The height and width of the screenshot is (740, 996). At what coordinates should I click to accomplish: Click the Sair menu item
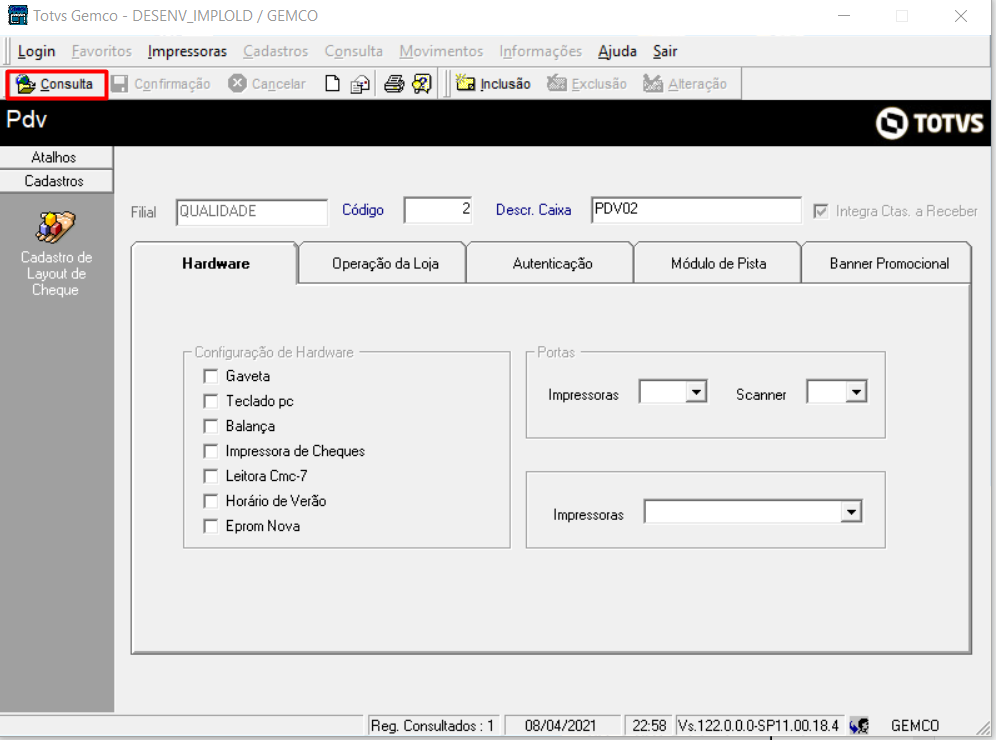coord(664,51)
